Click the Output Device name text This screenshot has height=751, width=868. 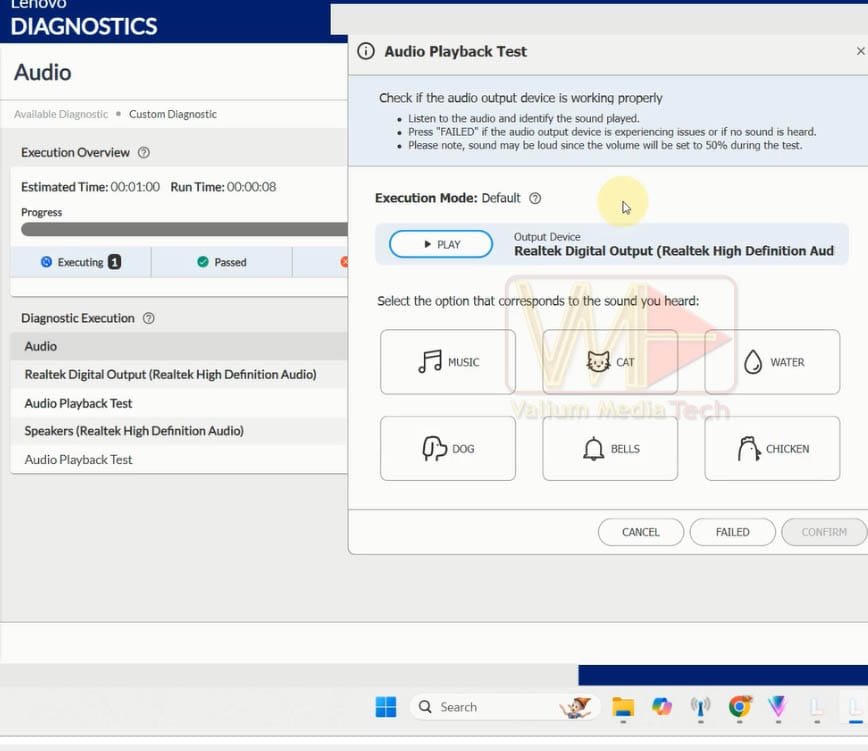(674, 251)
